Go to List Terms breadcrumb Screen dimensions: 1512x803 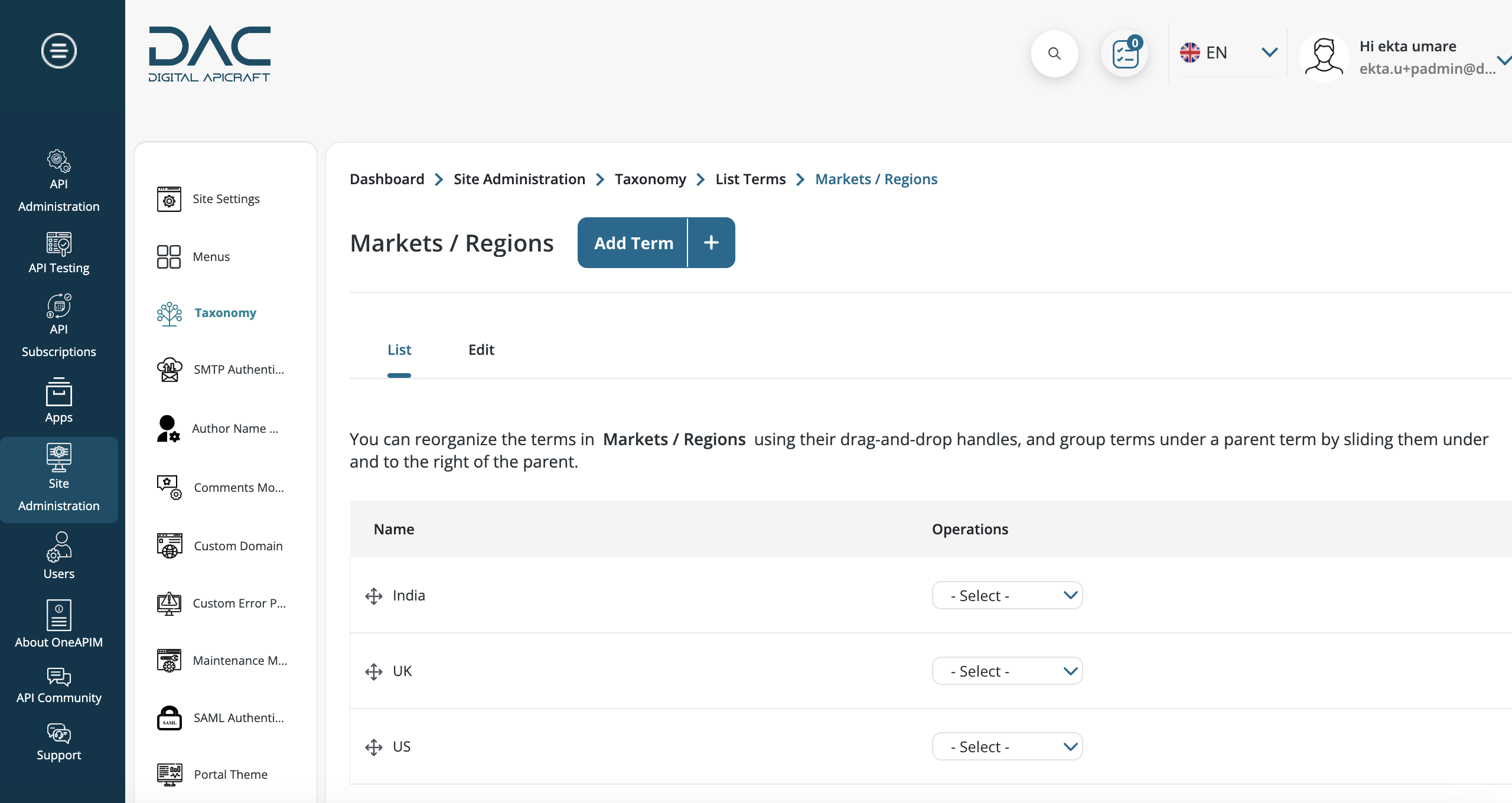[750, 179]
